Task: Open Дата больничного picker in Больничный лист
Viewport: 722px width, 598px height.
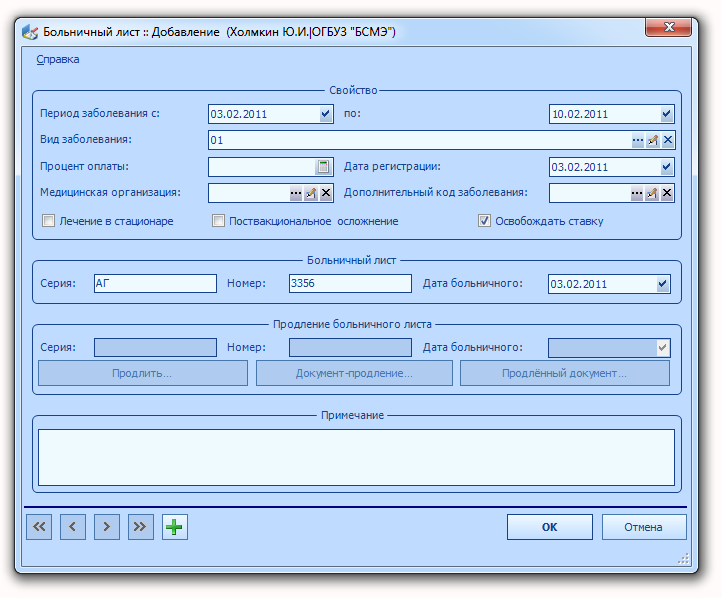Action: [x=663, y=284]
